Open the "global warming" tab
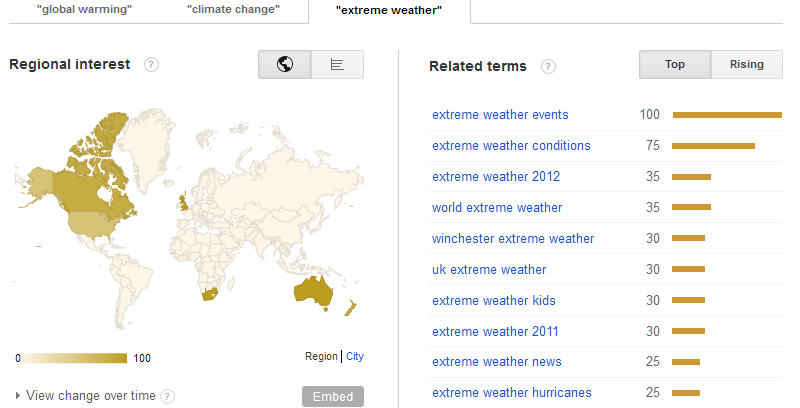The image size is (800, 408). coord(84,11)
